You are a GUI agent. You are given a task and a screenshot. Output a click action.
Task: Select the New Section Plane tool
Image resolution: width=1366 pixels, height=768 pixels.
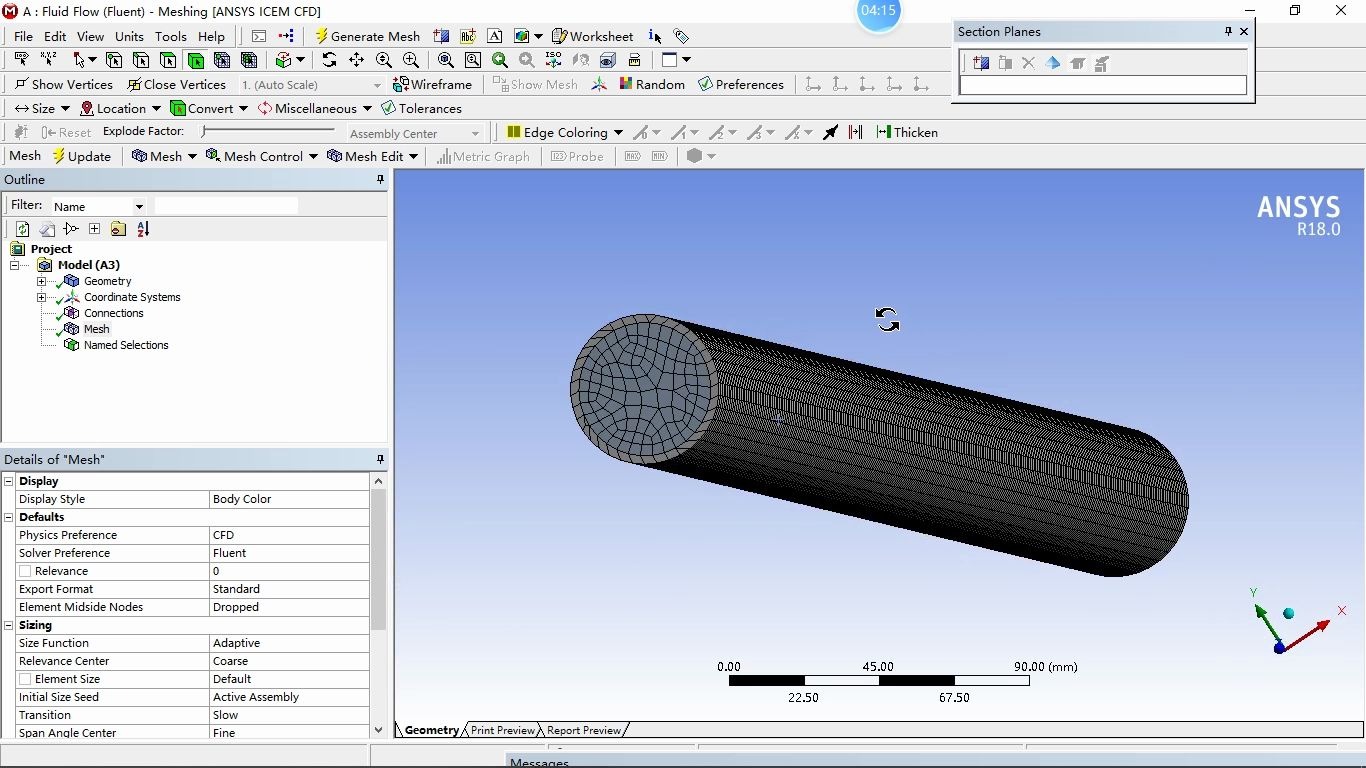979,63
